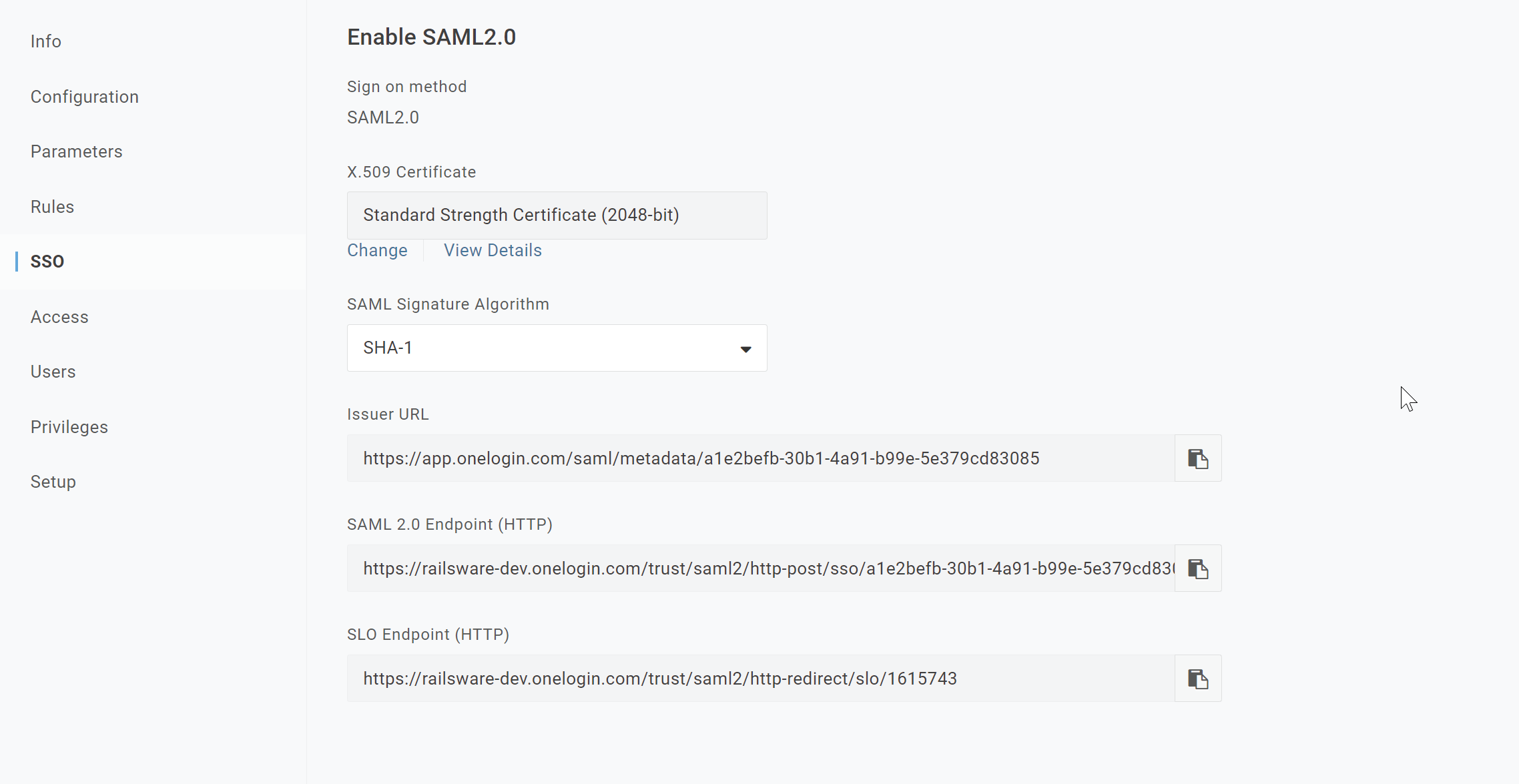Open the Setup sidebar item
This screenshot has width=1519, height=784.
(x=53, y=482)
